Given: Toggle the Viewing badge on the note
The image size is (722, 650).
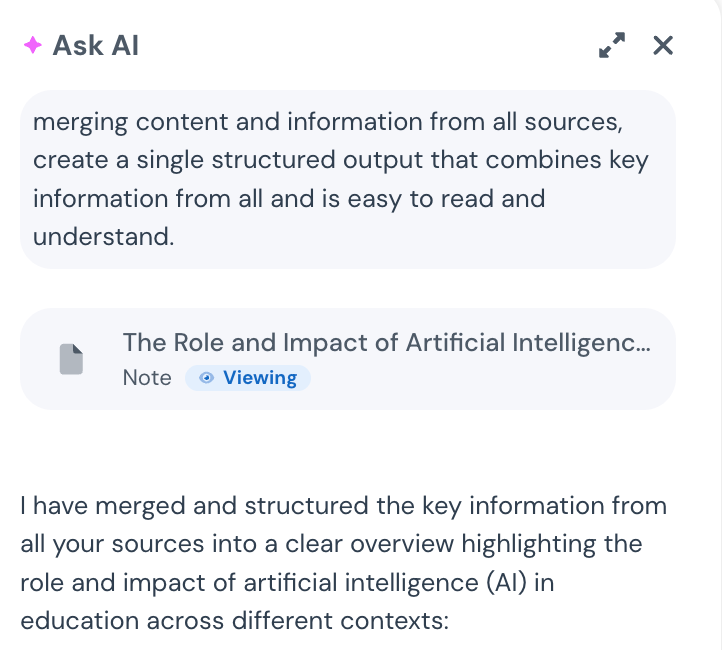Looking at the screenshot, I should click(248, 378).
